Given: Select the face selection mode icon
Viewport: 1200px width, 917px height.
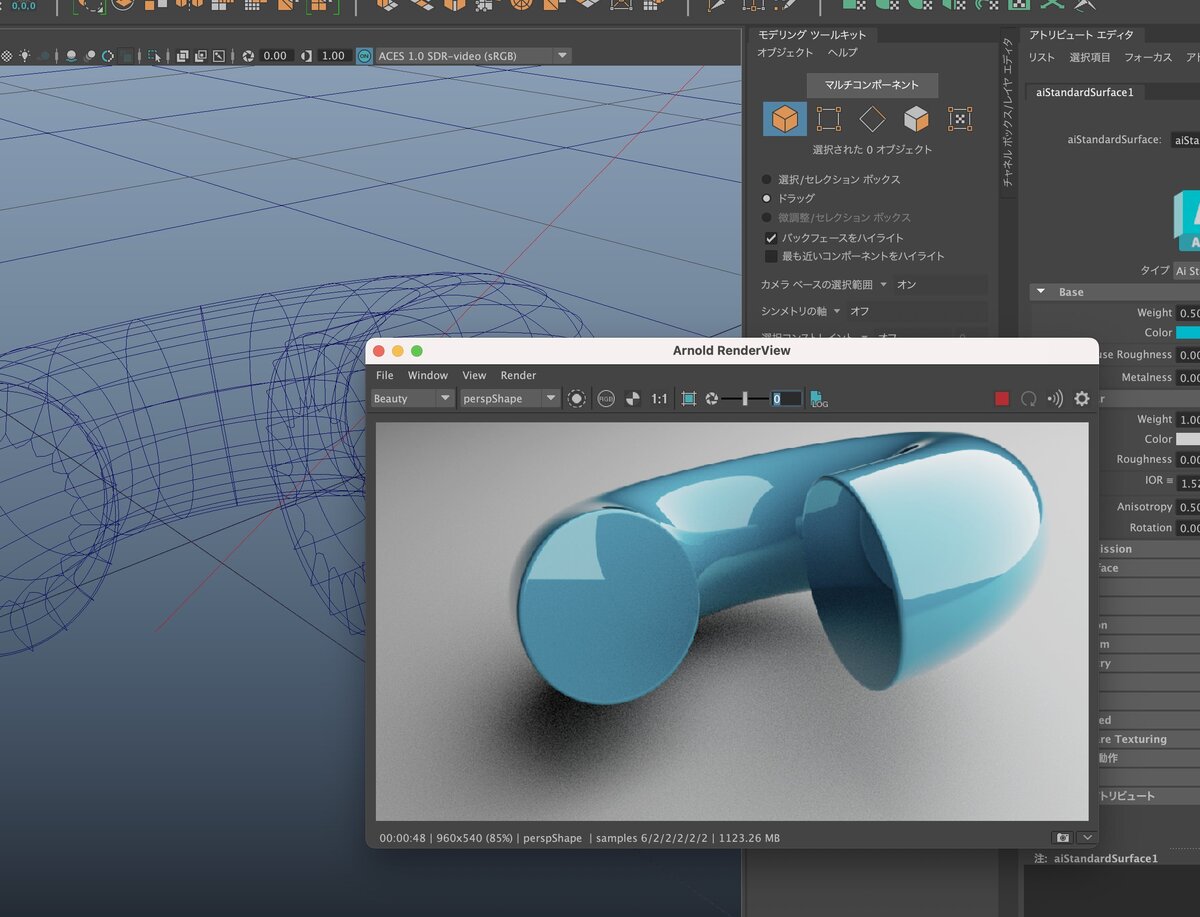Looking at the screenshot, I should [x=917, y=119].
